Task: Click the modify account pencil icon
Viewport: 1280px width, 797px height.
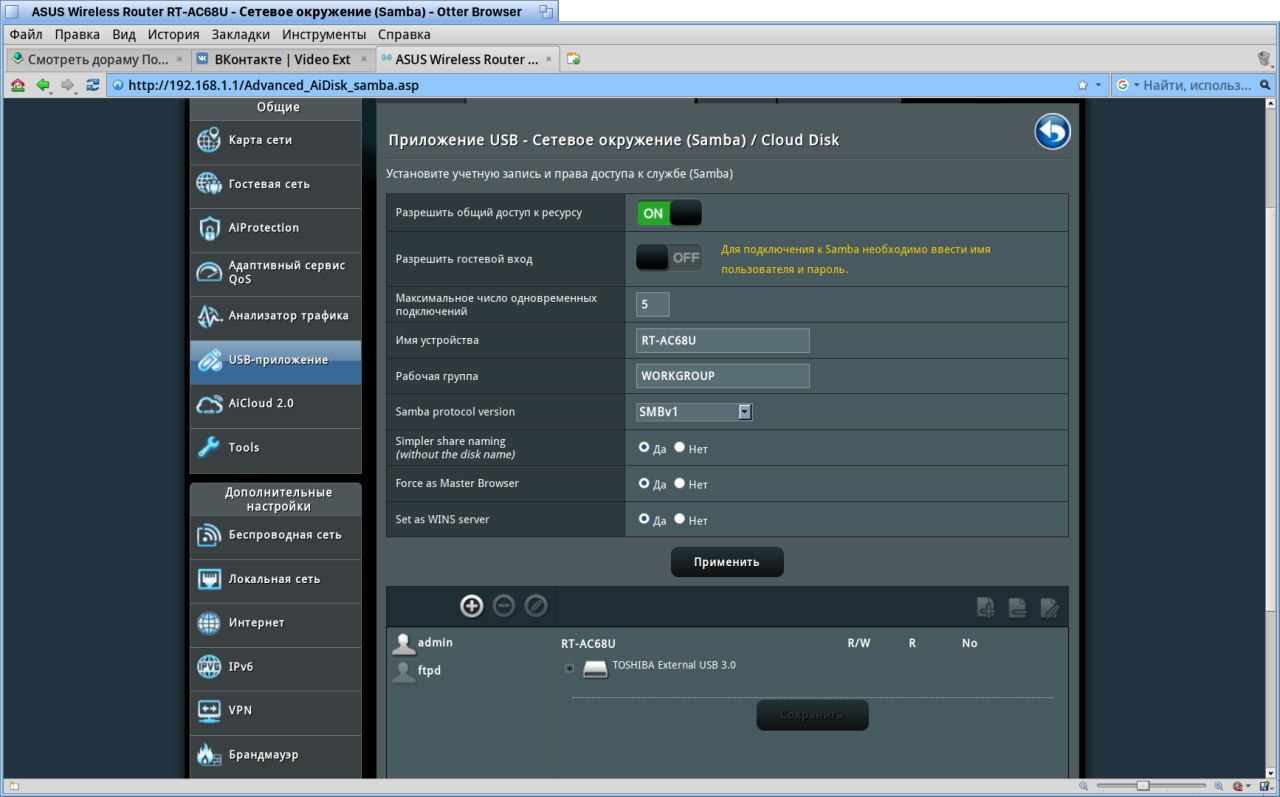Action: (536, 605)
